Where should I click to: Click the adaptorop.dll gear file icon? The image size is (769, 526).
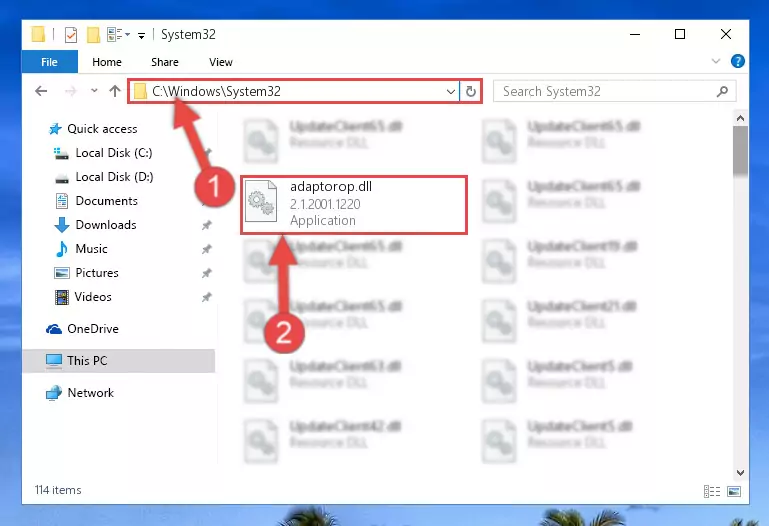coord(260,201)
